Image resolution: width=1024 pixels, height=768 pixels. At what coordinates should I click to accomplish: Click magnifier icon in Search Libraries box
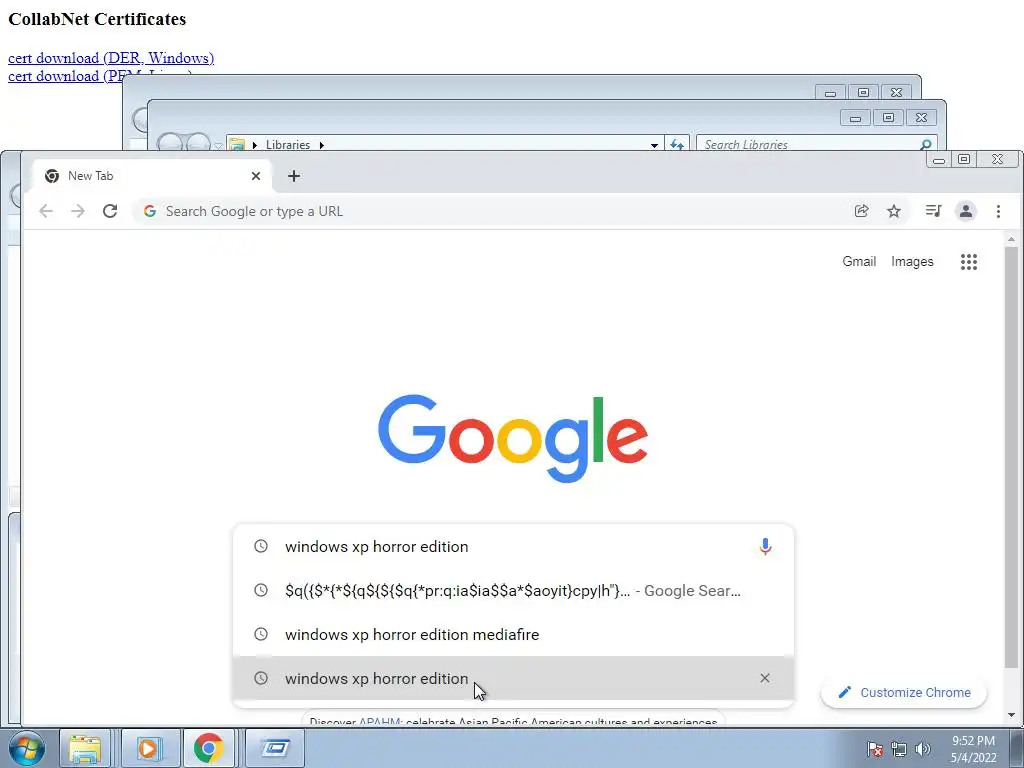tap(925, 144)
